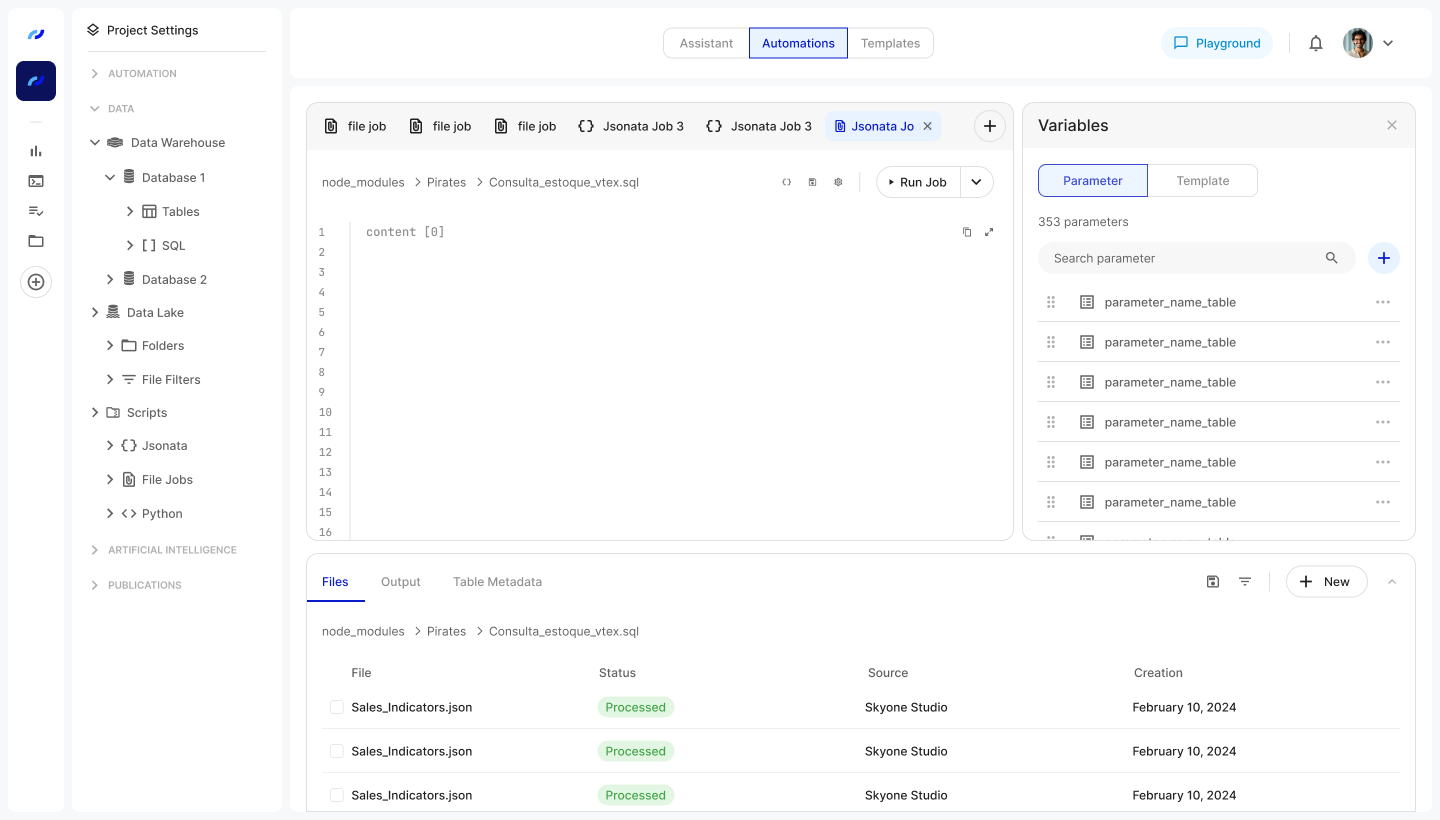This screenshot has width=1440, height=820.
Task: Check the second Sales_Indicators.json row checkbox
Action: (x=337, y=751)
